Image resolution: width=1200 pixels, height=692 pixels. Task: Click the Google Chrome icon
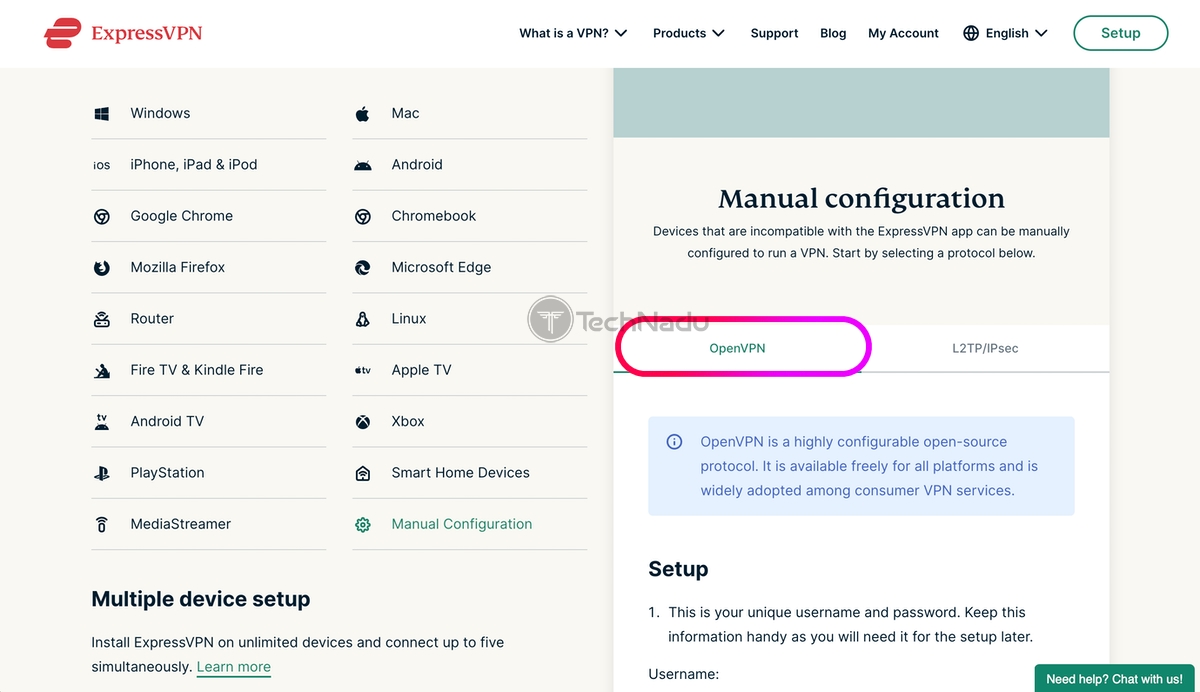tap(102, 216)
